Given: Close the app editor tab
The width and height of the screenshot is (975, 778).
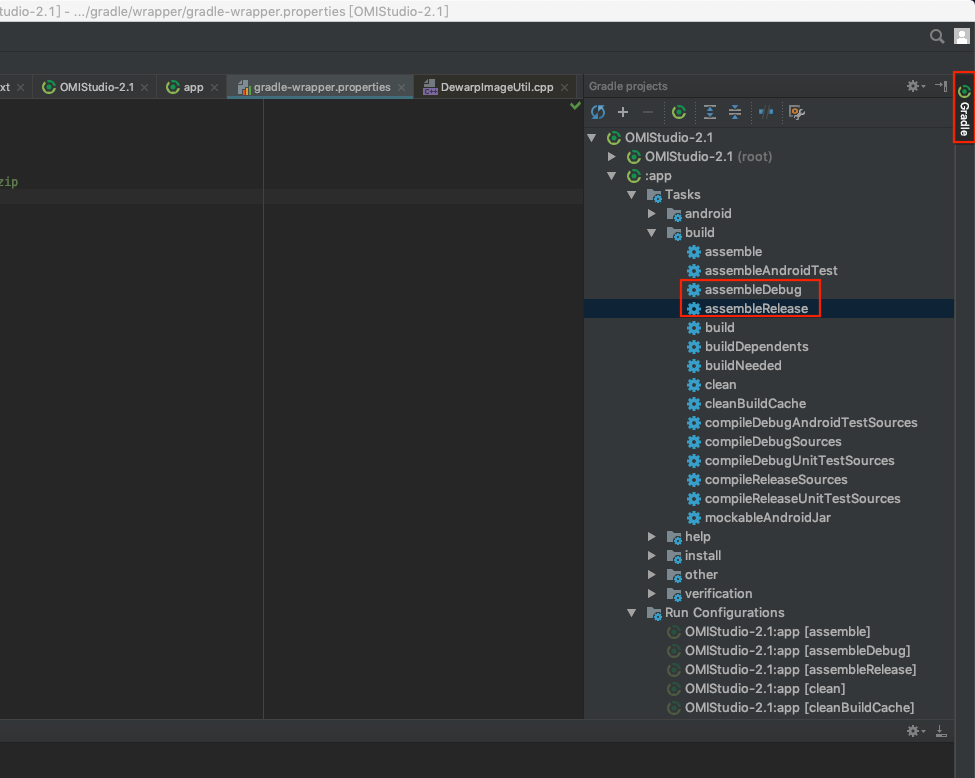Looking at the screenshot, I should coord(215,88).
